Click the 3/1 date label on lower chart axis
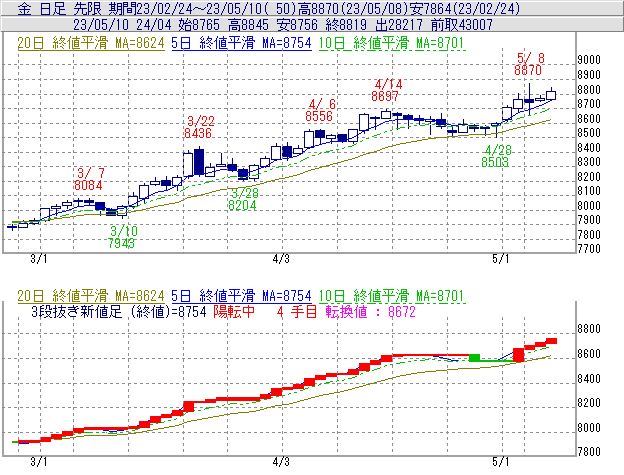Screen dimensions: 624x475 (x=39, y=461)
